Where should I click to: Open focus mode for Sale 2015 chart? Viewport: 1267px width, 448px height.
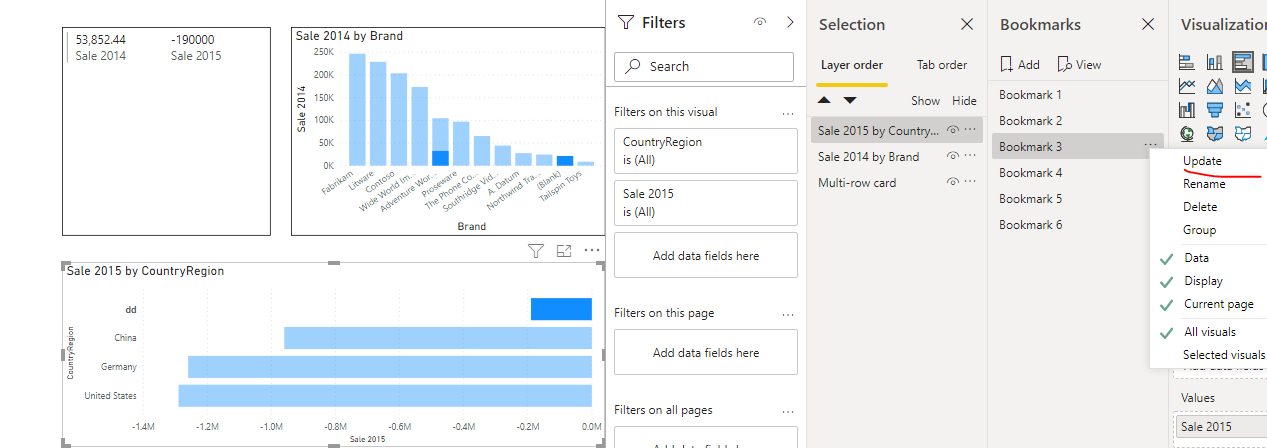(x=564, y=251)
